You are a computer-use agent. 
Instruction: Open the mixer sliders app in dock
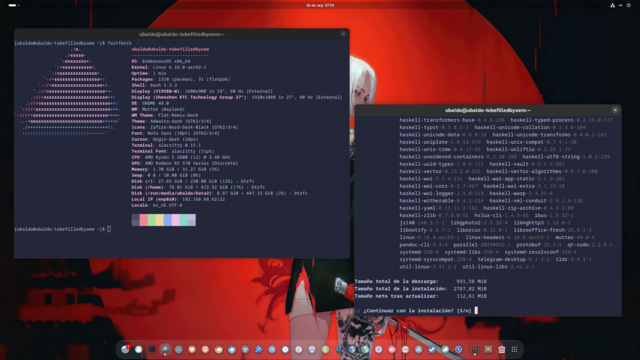coord(475,349)
